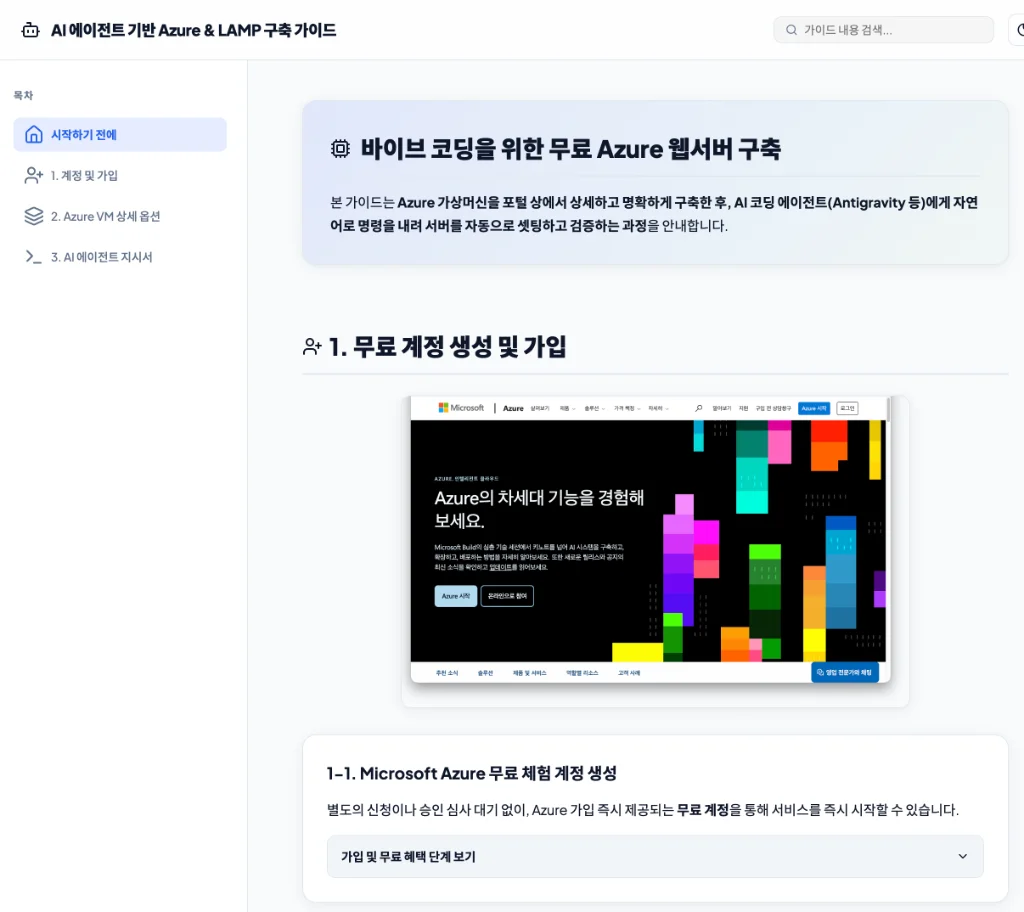Click the add-user icon beside 1. 계정 및 가입

click(x=33, y=175)
